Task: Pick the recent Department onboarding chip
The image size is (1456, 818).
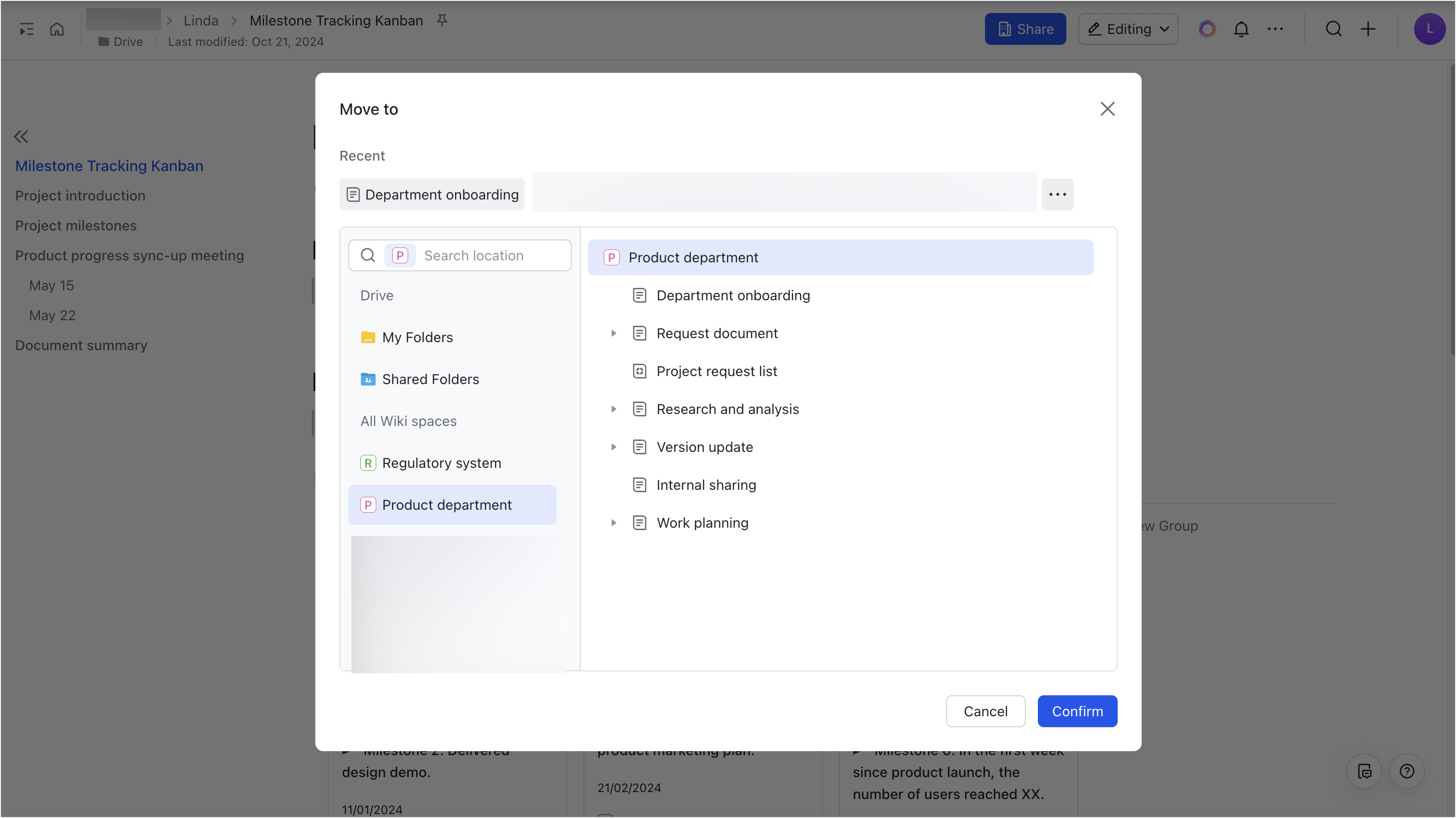Action: click(432, 195)
